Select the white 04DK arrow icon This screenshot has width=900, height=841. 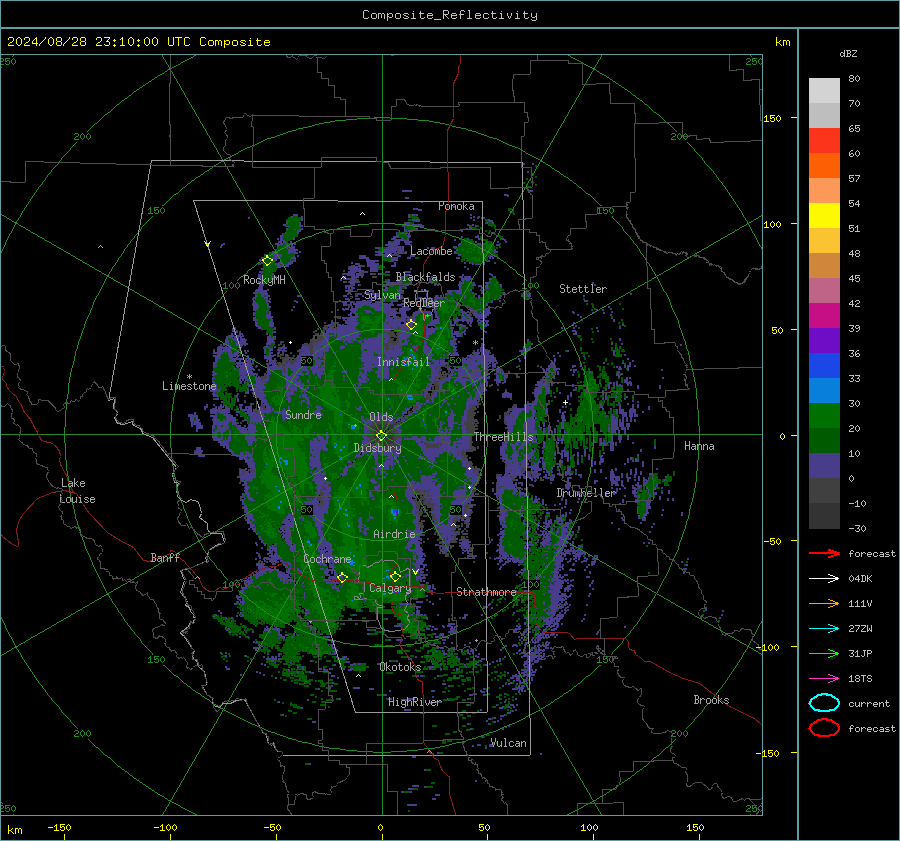824,579
